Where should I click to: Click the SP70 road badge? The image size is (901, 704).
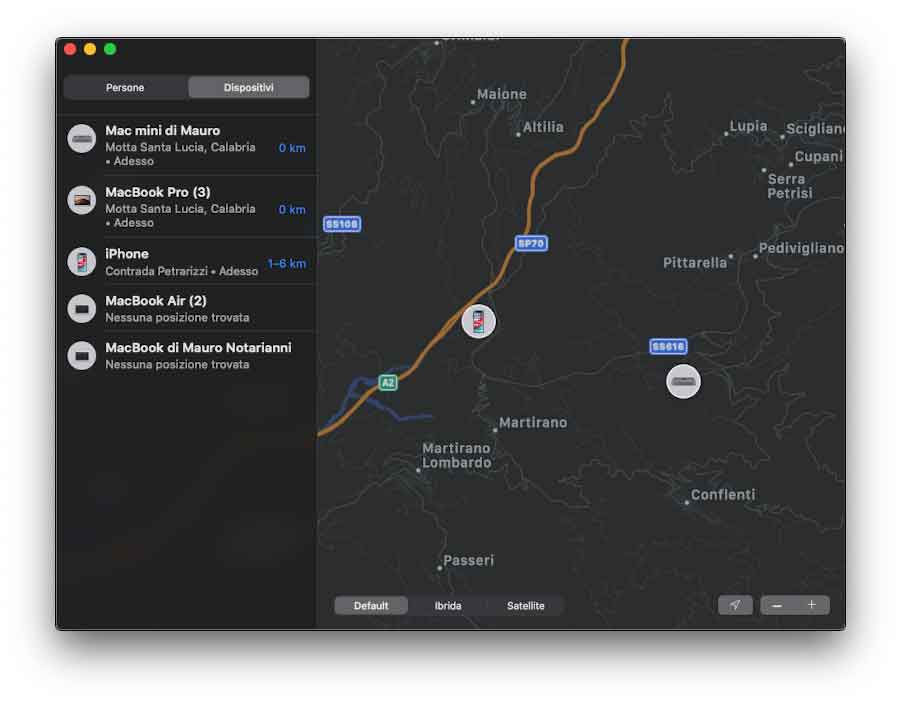point(531,243)
